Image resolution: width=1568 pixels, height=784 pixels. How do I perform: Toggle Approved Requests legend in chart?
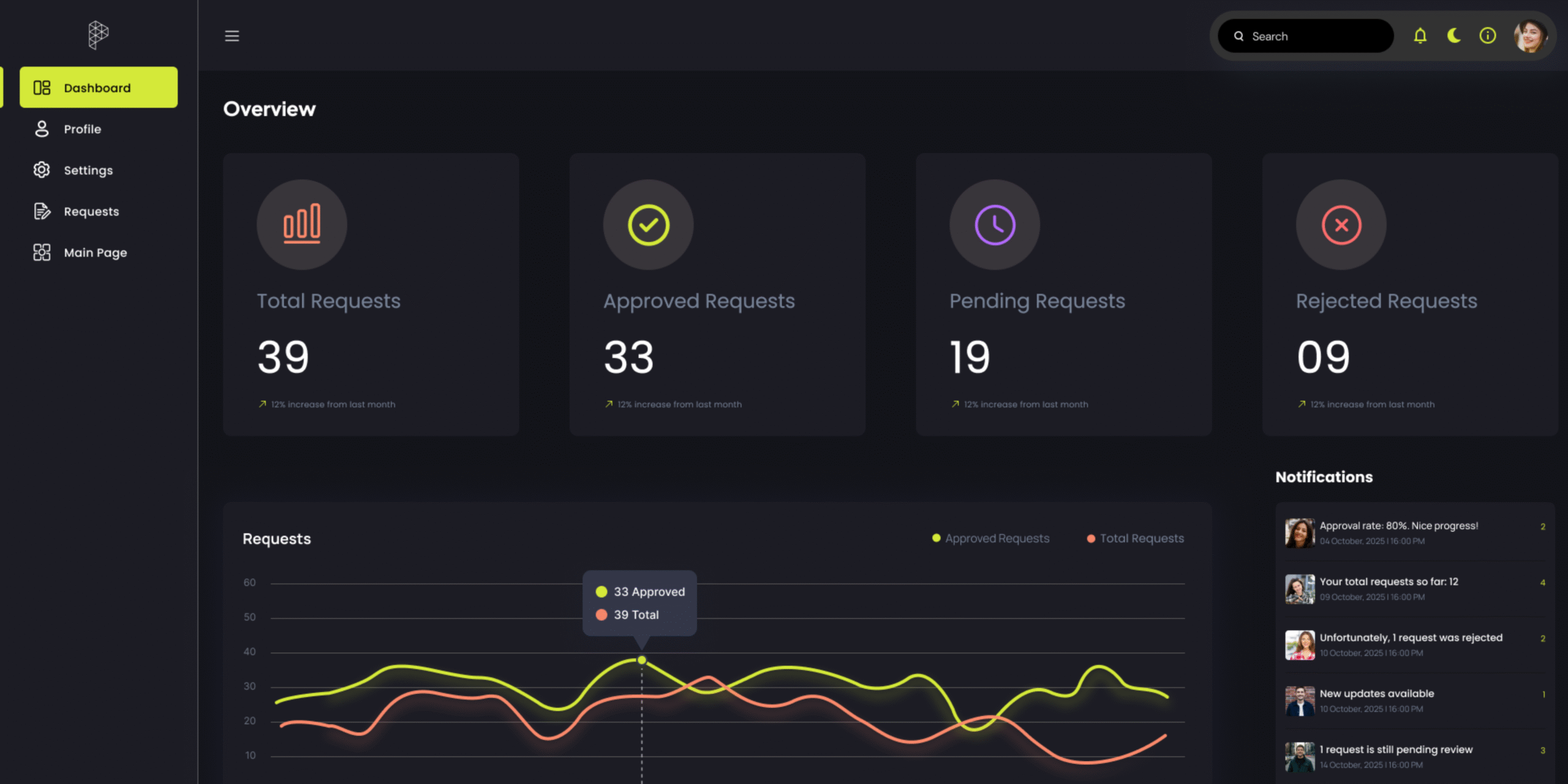pyautogui.click(x=990, y=538)
